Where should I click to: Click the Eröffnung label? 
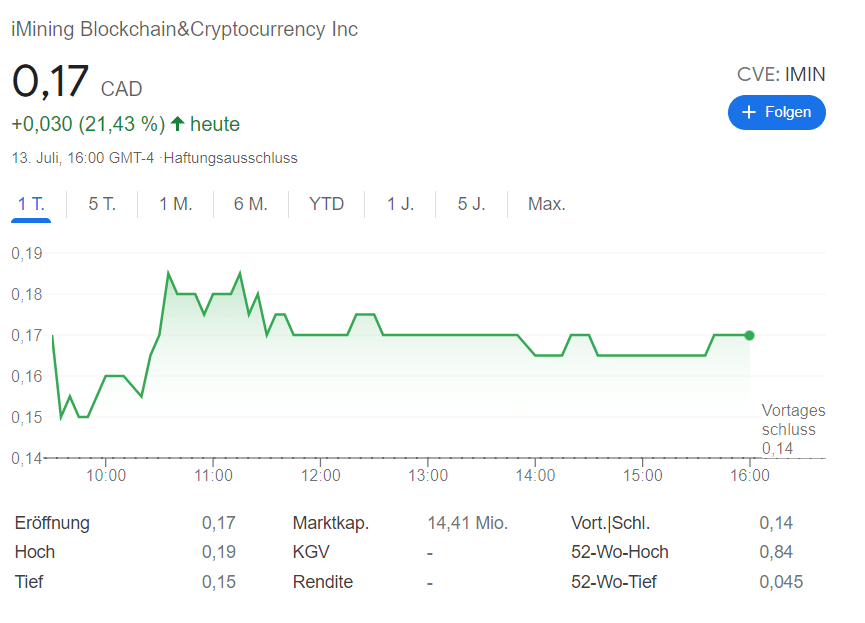coord(52,523)
